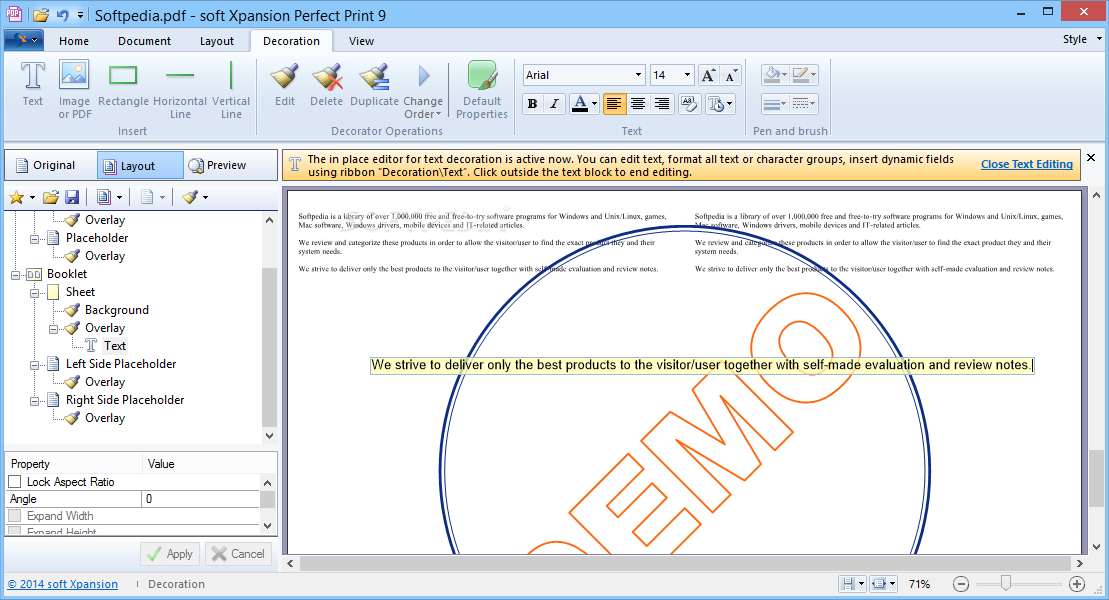Select the Decoration ribbon tab
1109x600 pixels.
(x=291, y=41)
